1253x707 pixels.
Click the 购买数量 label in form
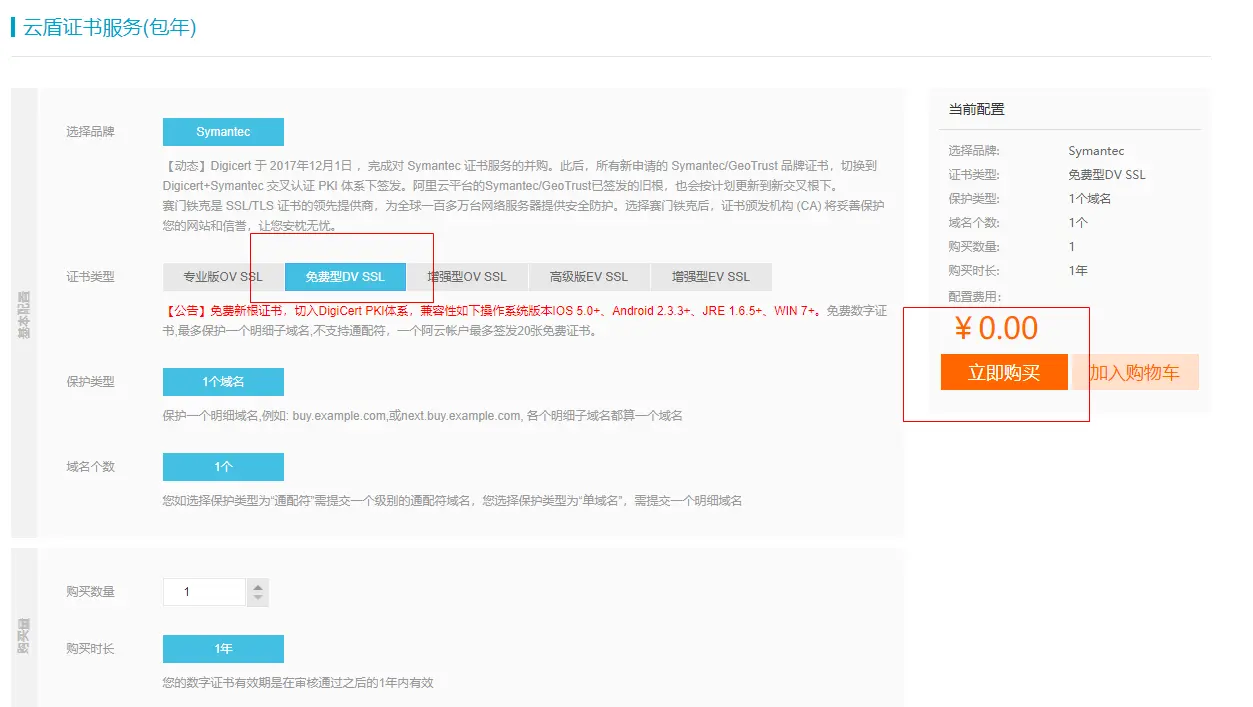coord(90,592)
